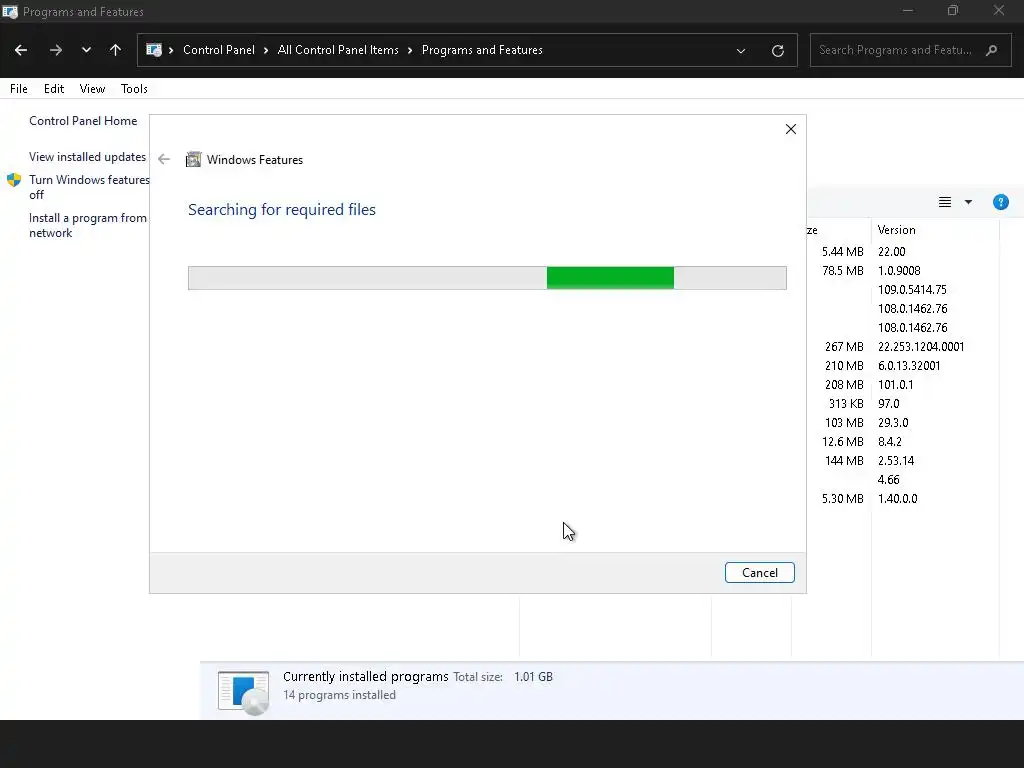Click the view layout icon
Viewport: 1024px width, 768px height.
(x=944, y=202)
